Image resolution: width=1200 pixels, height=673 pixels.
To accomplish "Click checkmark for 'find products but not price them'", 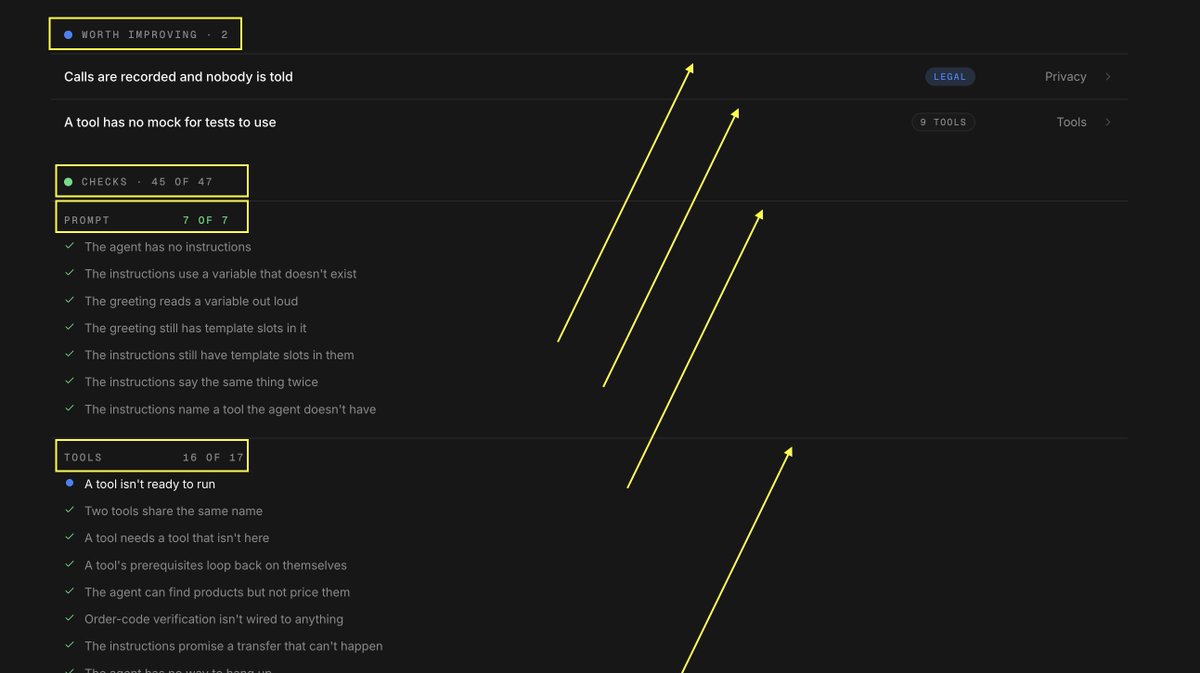I will click(x=69, y=591).
